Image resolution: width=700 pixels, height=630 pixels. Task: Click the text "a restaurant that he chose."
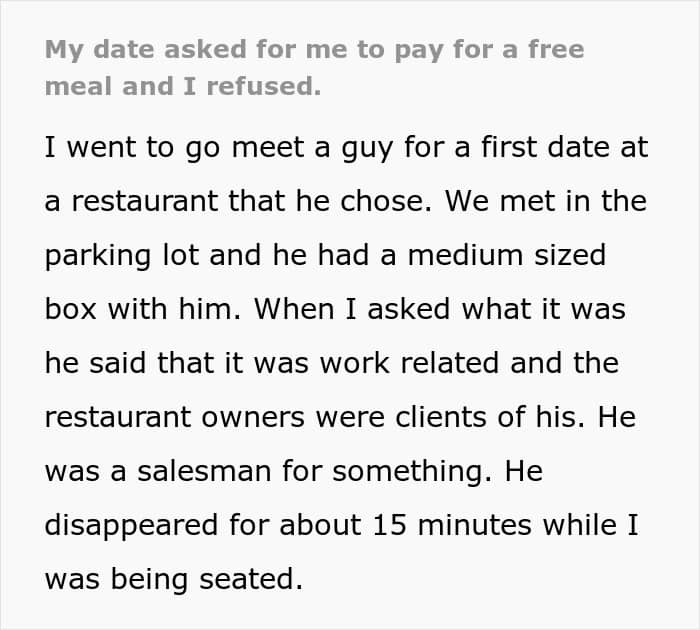pos(238,201)
